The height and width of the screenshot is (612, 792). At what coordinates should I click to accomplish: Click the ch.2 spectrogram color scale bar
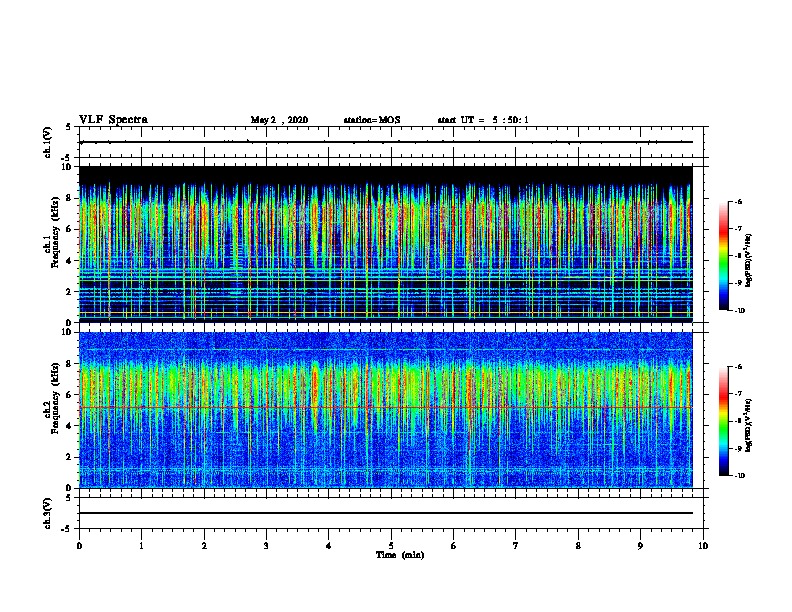tap(724, 421)
